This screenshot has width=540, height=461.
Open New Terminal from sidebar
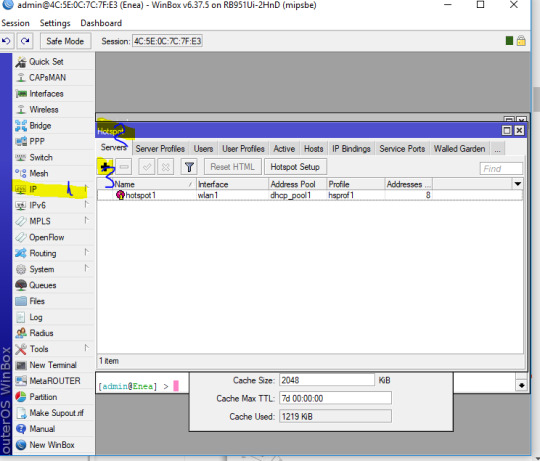click(53, 365)
